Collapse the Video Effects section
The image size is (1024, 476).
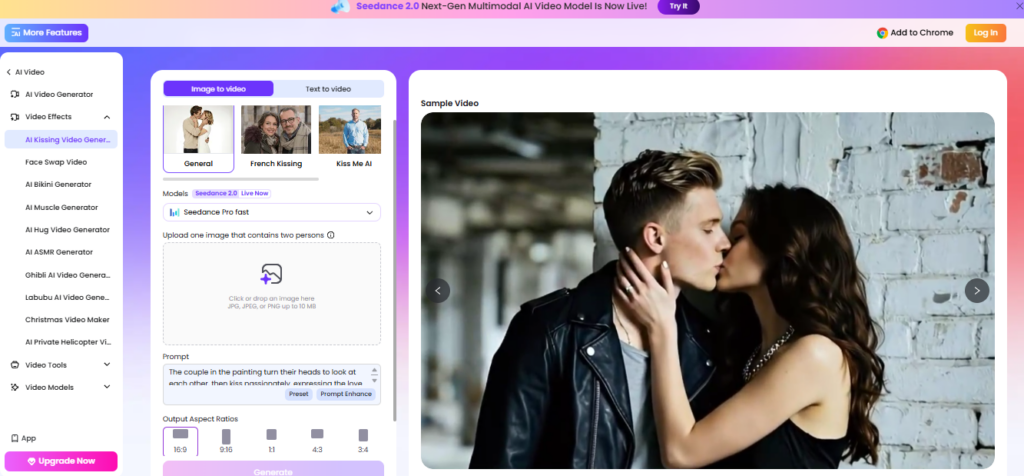tap(107, 117)
